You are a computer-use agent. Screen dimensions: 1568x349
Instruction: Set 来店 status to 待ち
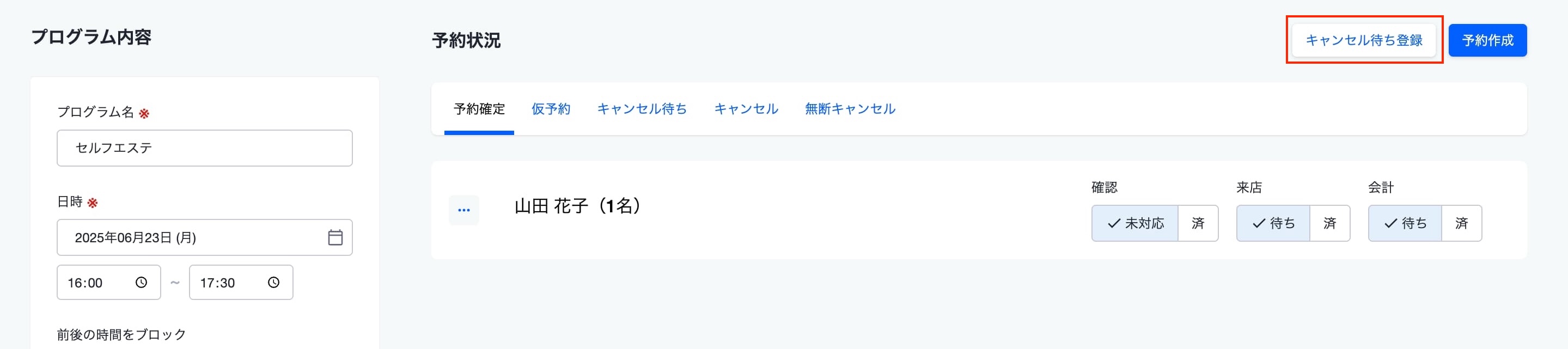[x=1273, y=223]
